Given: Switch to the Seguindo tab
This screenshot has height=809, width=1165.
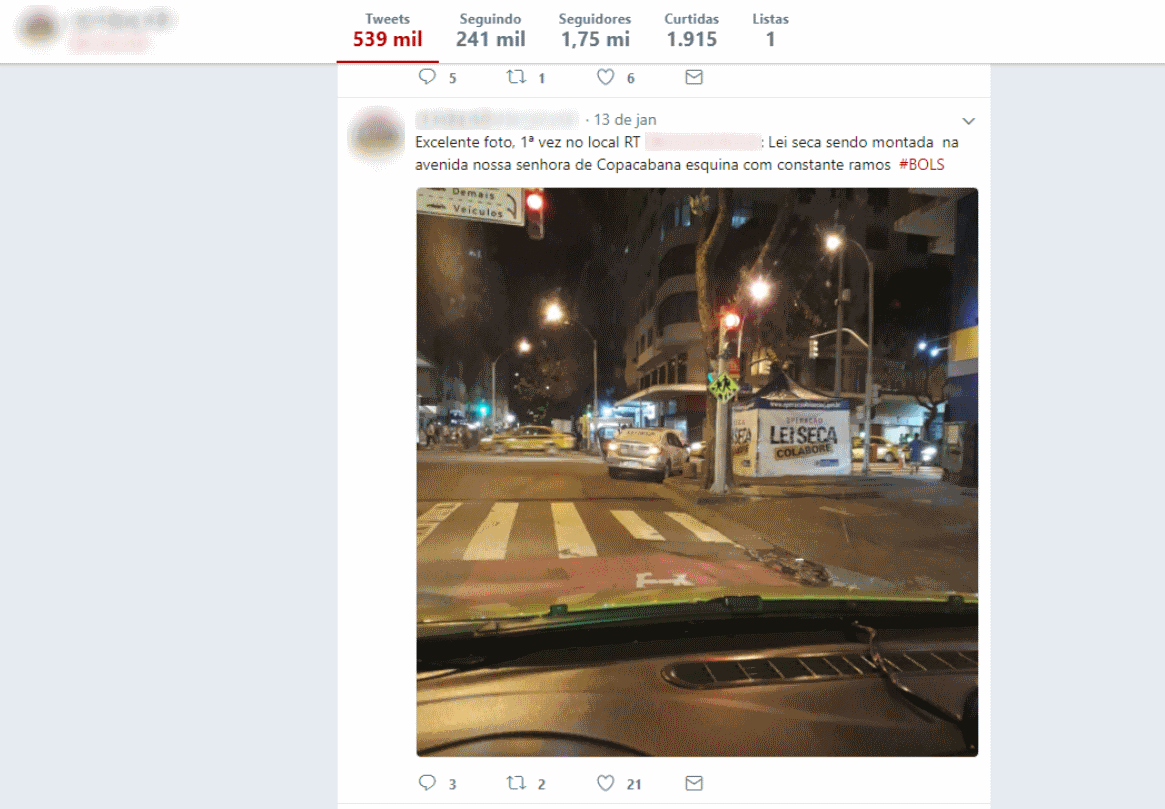Looking at the screenshot, I should pyautogui.click(x=490, y=31).
